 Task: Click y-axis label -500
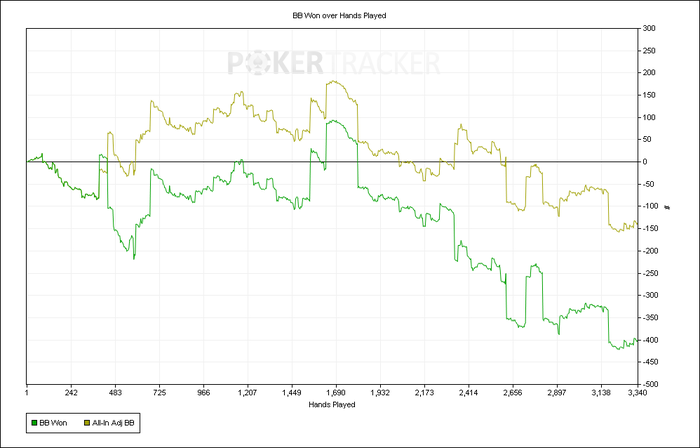point(650,384)
